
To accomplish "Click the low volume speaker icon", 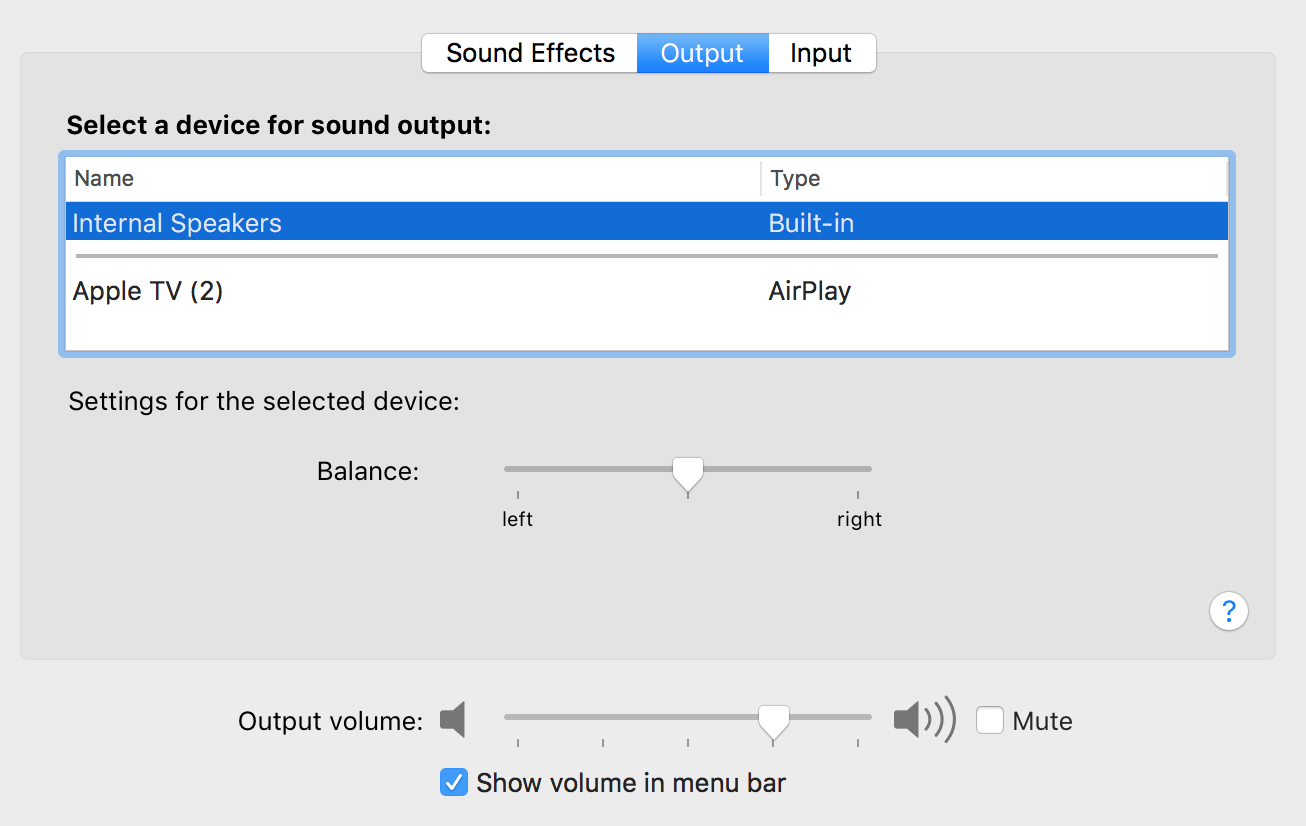I will click(x=453, y=720).
